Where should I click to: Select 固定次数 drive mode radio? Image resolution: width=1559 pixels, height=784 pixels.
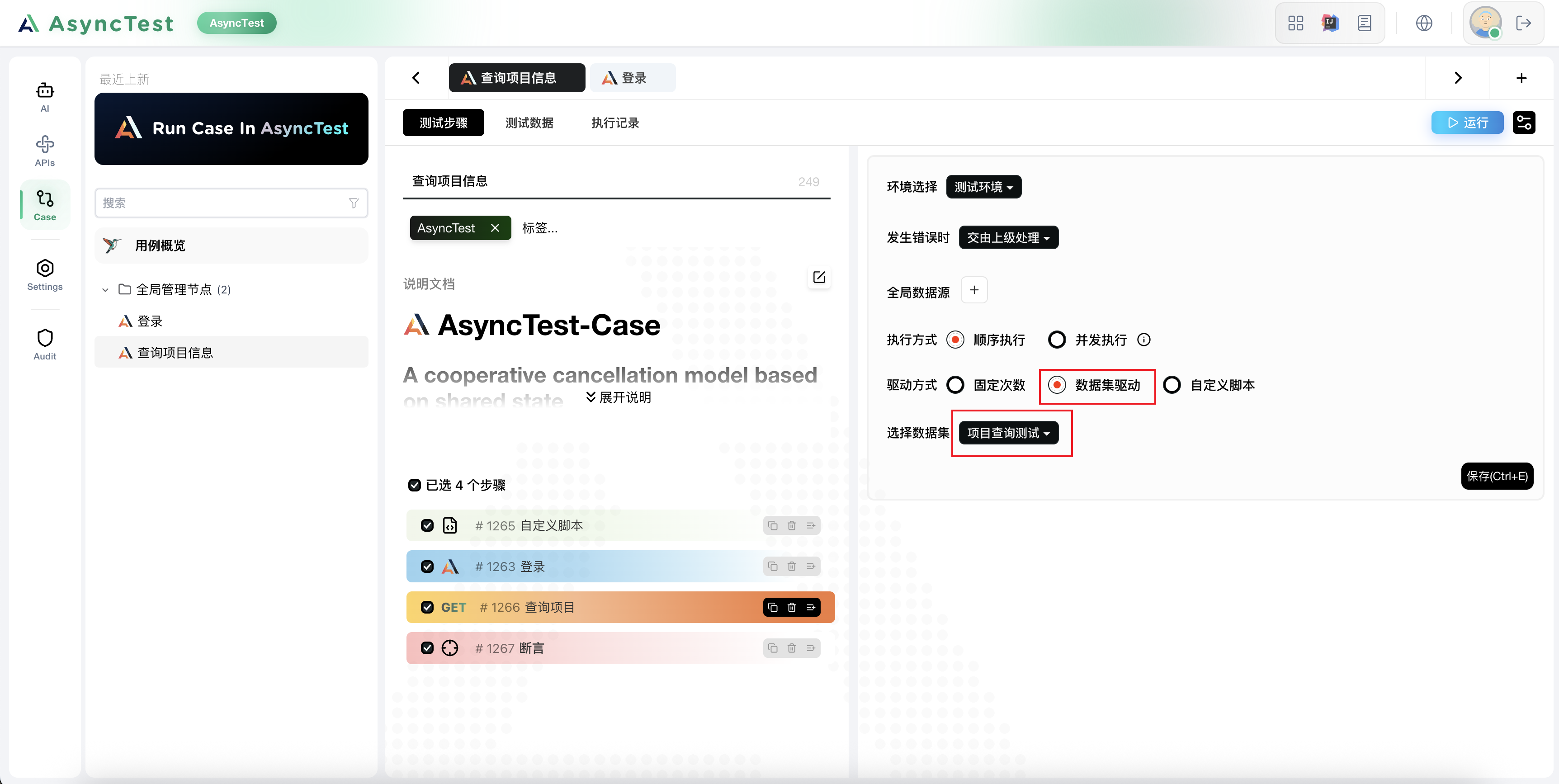tap(956, 385)
